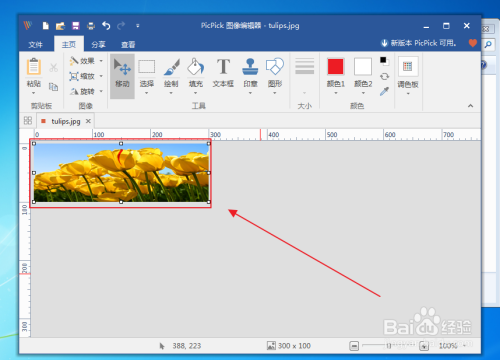This screenshot has height=360, width=500.
Task: Expand the 印章 stamp dropdown
Action: coord(250,93)
